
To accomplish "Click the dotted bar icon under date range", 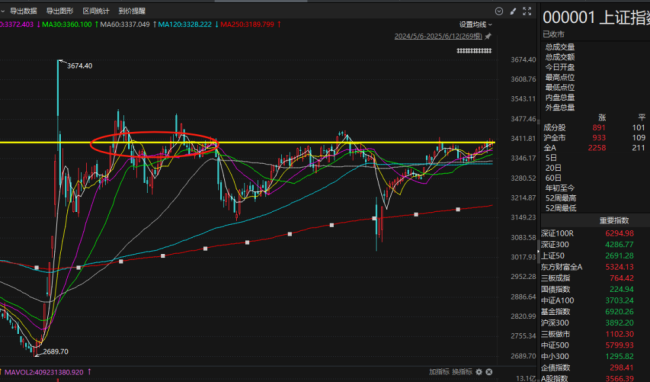I will [474, 51].
